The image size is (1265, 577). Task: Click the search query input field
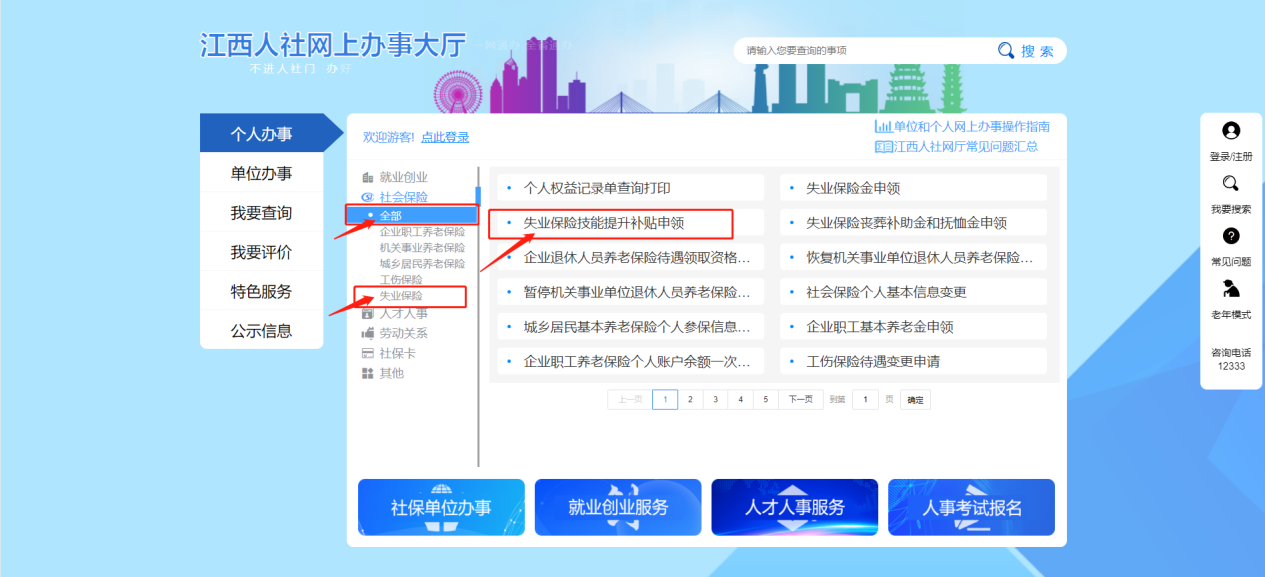click(x=860, y=51)
